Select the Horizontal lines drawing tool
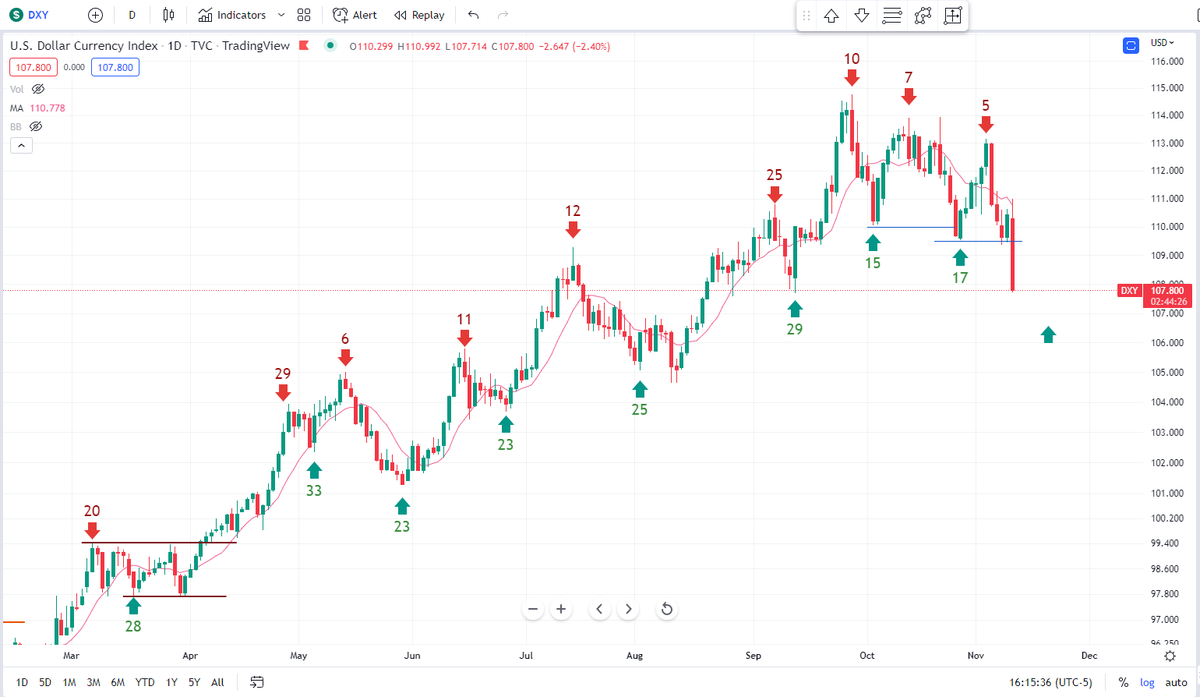This screenshot has width=1200, height=697. [x=892, y=16]
